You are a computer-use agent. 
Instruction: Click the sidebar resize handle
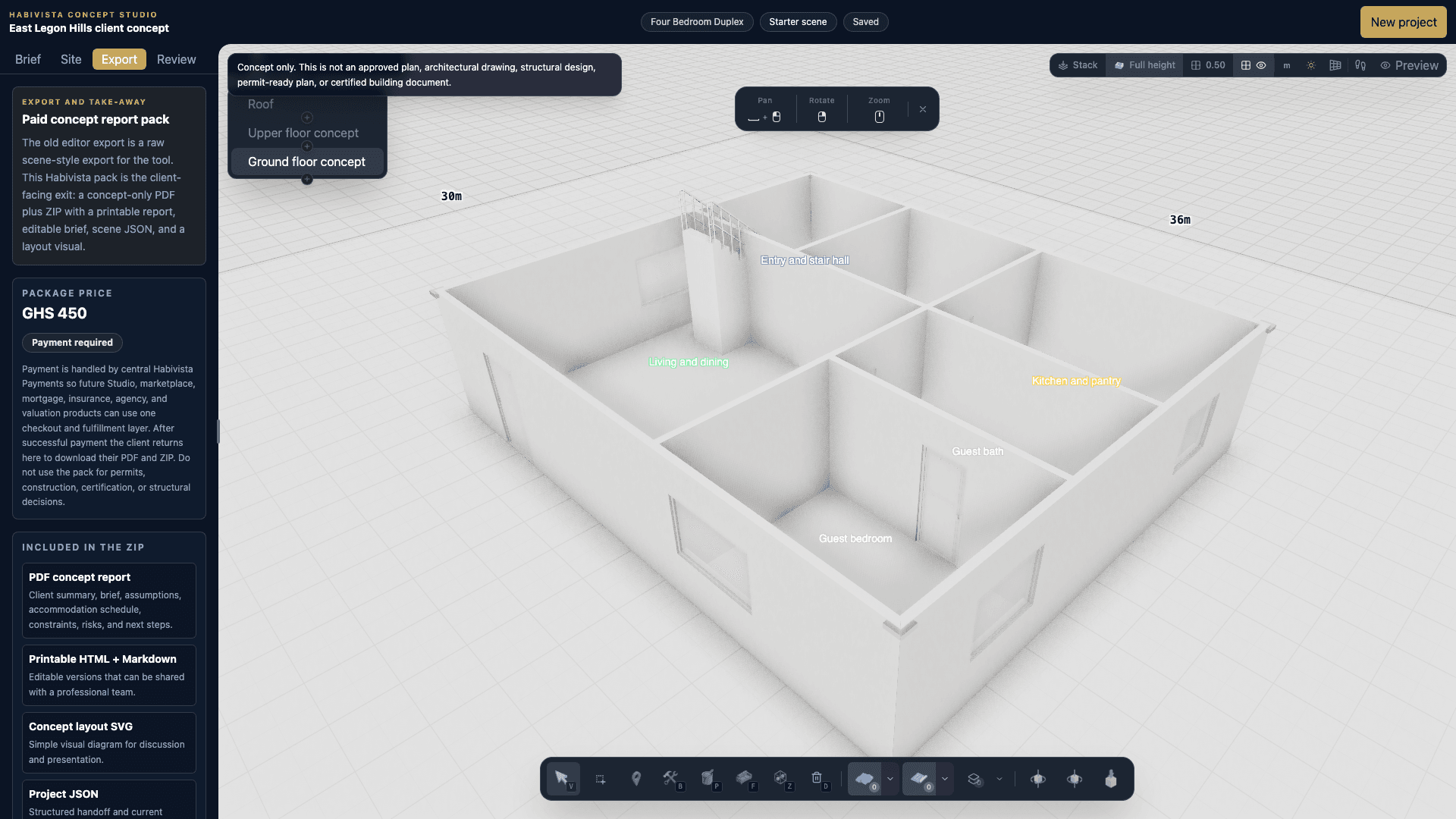(218, 431)
